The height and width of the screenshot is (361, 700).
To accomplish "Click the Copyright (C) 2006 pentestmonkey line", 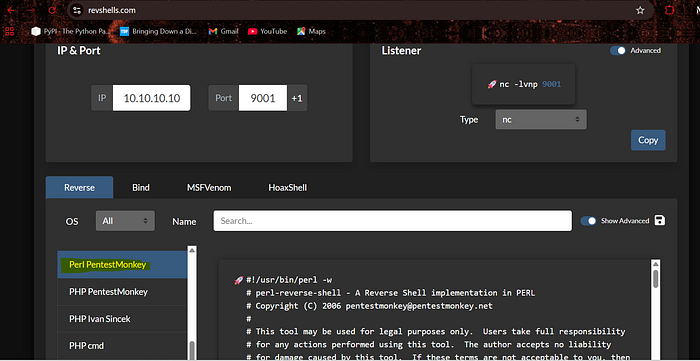I will tap(370, 306).
